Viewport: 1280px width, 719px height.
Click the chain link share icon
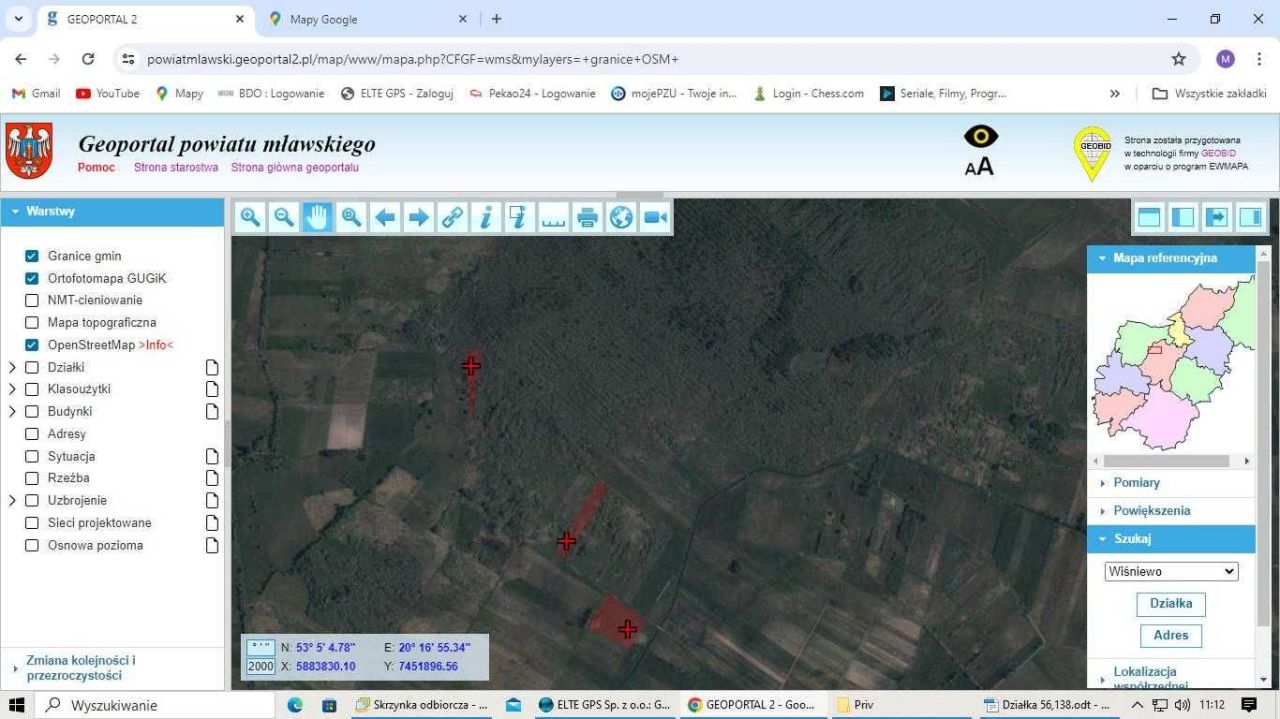click(x=453, y=217)
